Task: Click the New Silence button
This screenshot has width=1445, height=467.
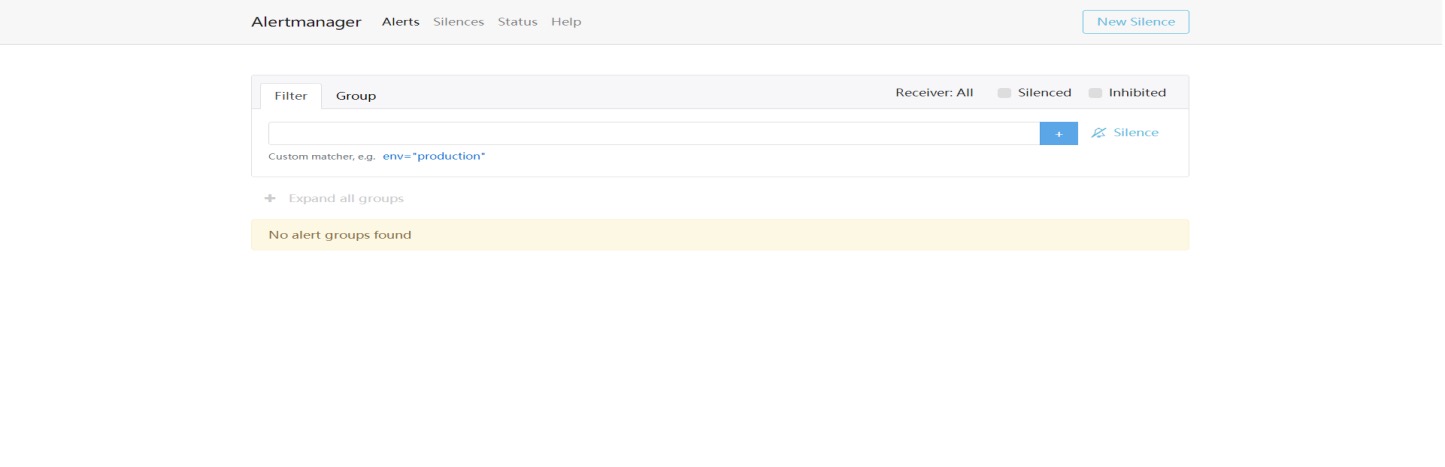Action: [1136, 22]
